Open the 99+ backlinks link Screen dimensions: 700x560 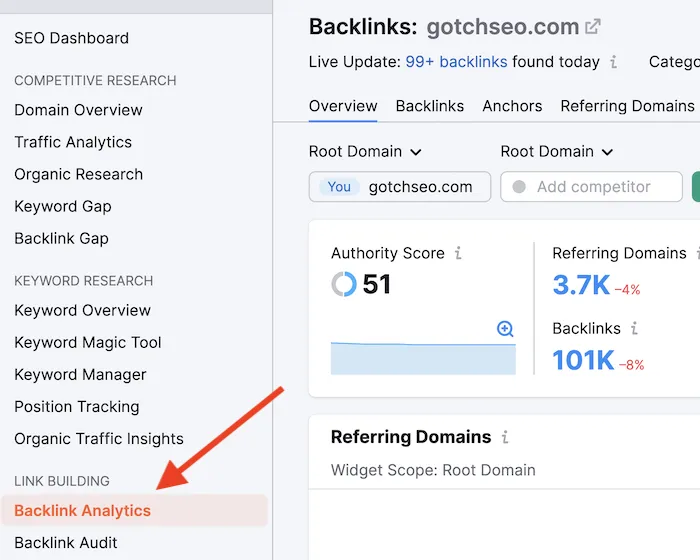click(x=456, y=62)
